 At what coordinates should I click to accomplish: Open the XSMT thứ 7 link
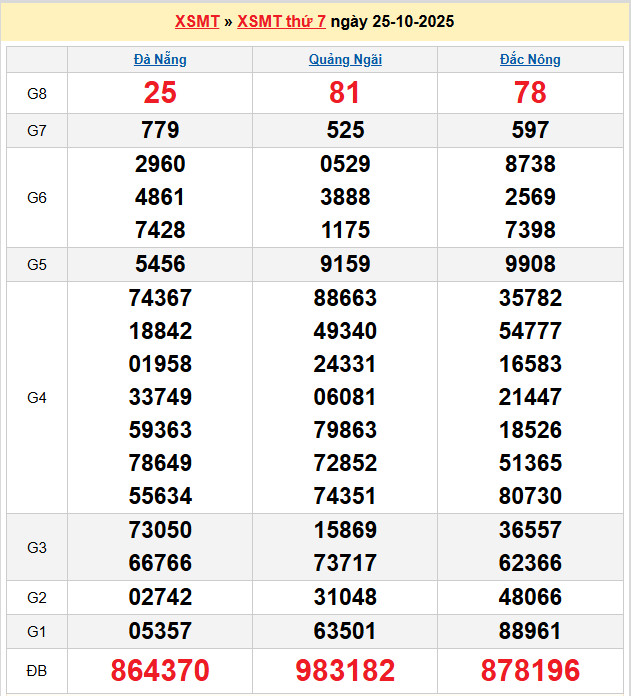(281, 21)
